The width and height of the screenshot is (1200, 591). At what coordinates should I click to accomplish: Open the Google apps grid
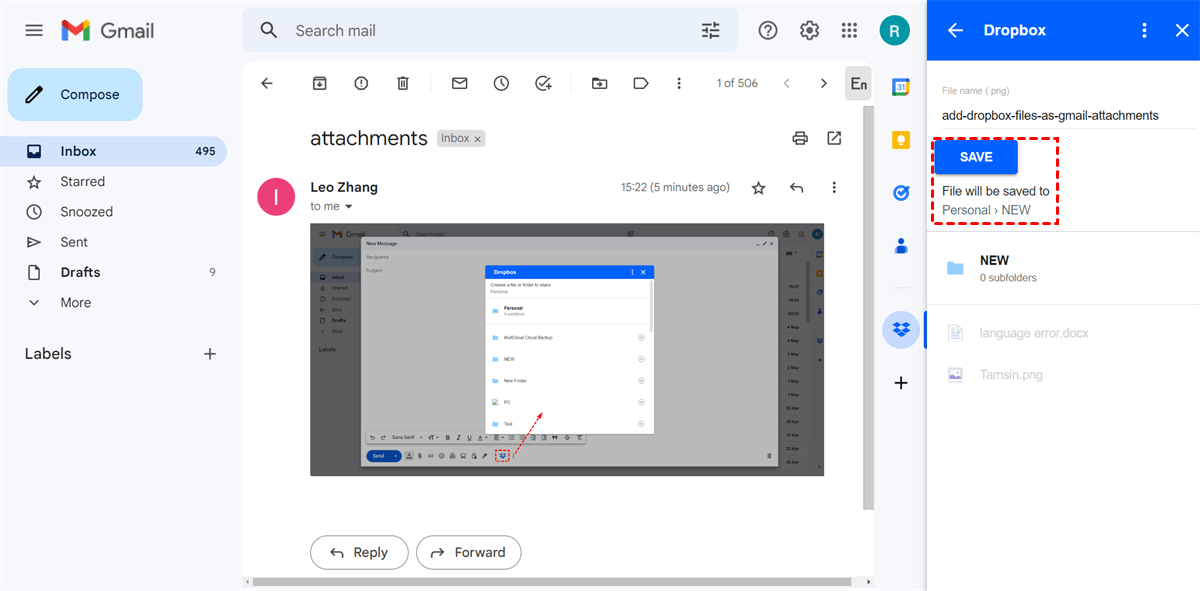[850, 30]
